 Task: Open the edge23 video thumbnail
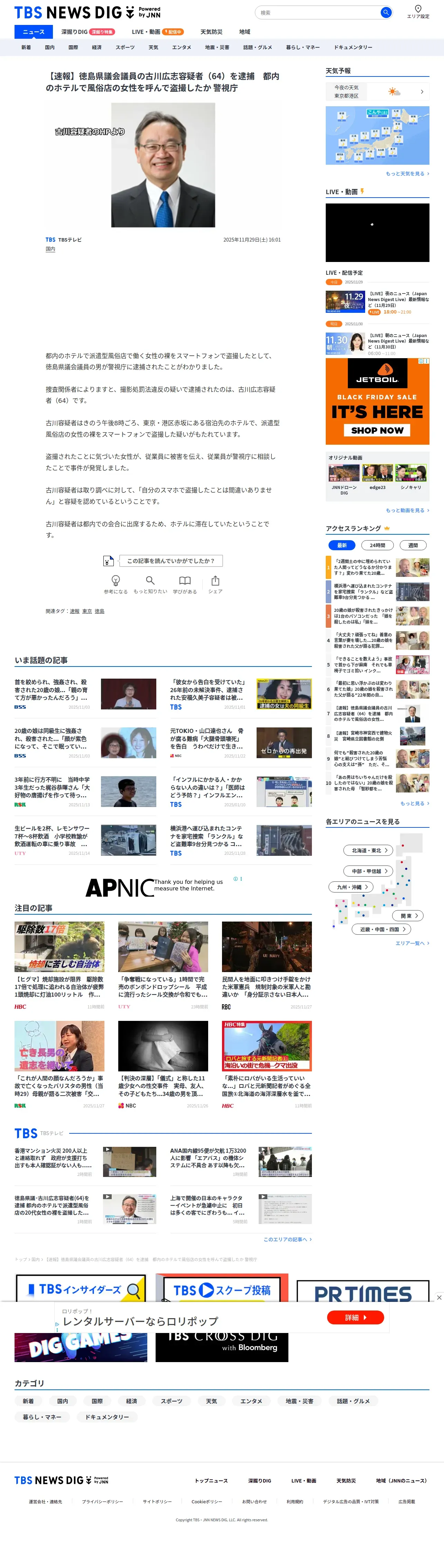tap(377, 473)
